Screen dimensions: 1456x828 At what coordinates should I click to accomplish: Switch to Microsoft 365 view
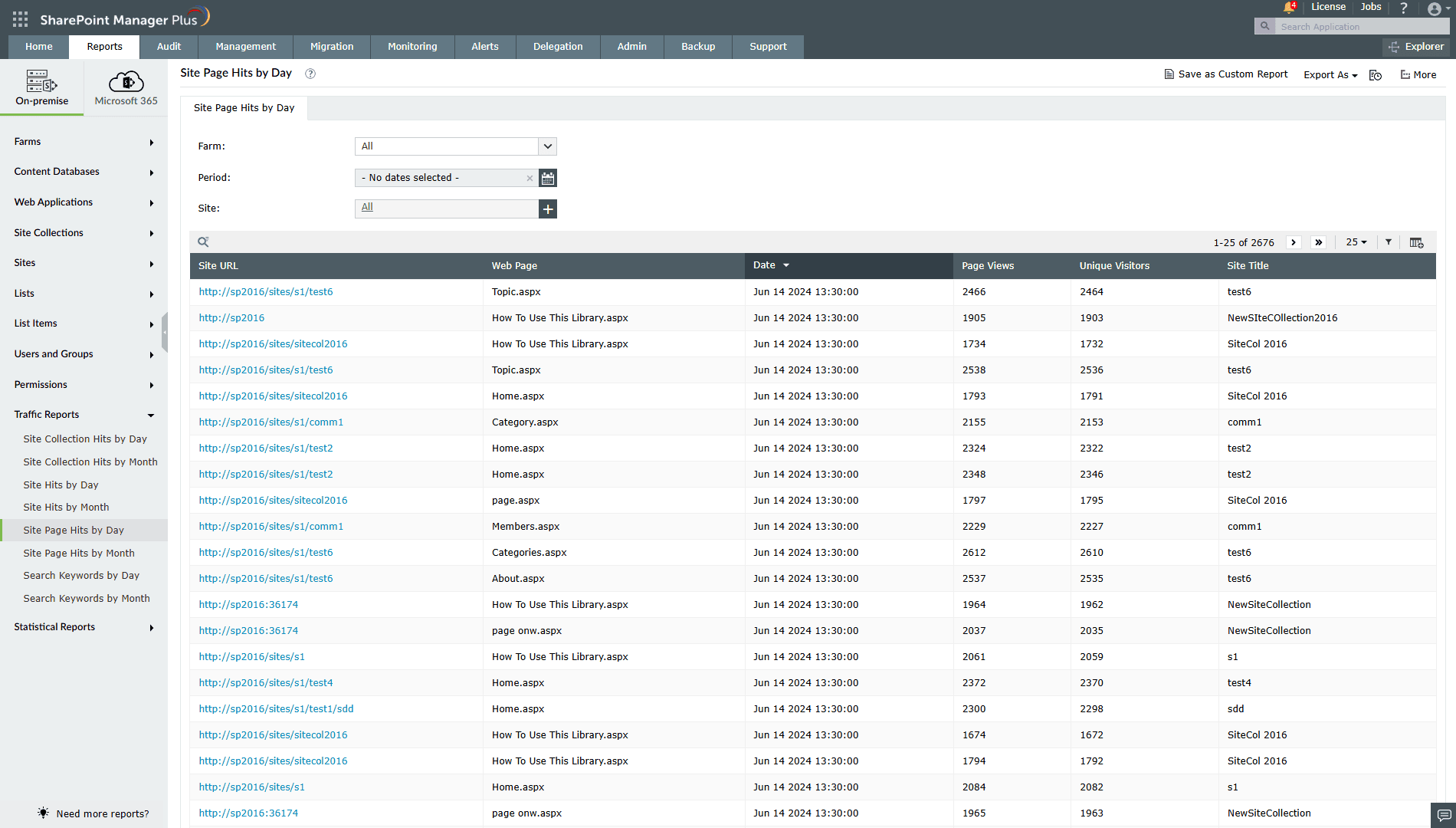[126, 88]
